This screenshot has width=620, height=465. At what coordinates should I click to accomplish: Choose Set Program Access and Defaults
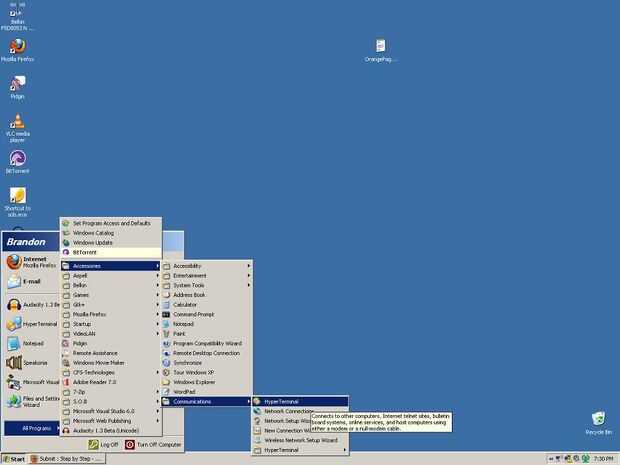click(111, 223)
